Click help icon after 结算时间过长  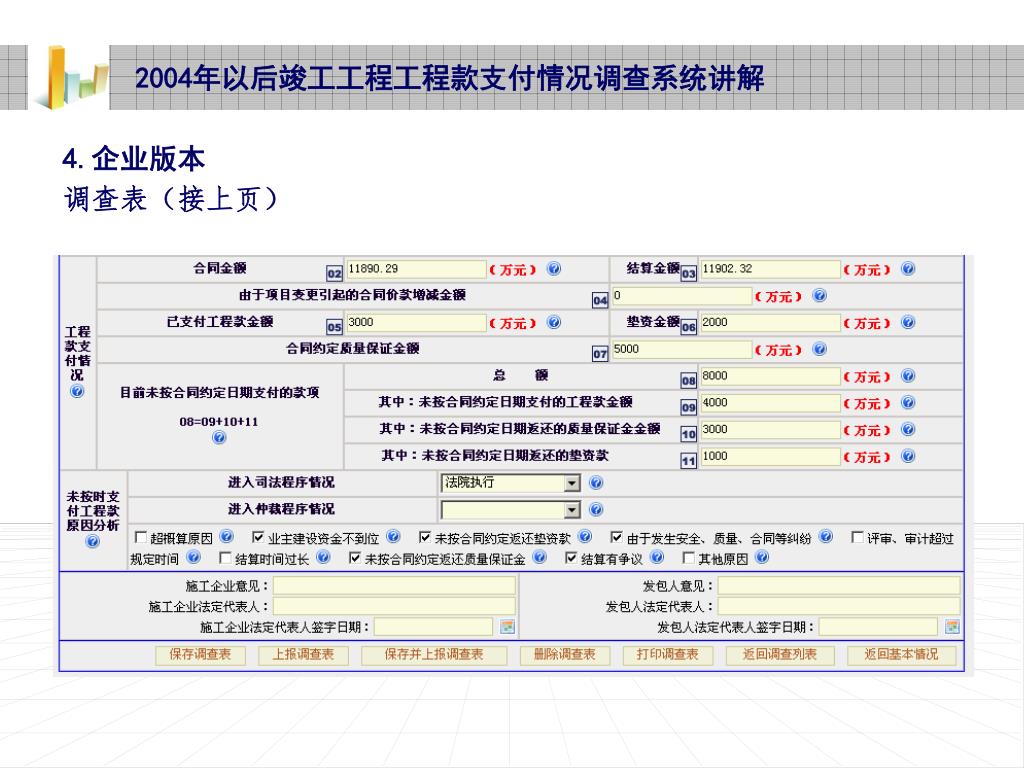pyautogui.click(x=323, y=558)
